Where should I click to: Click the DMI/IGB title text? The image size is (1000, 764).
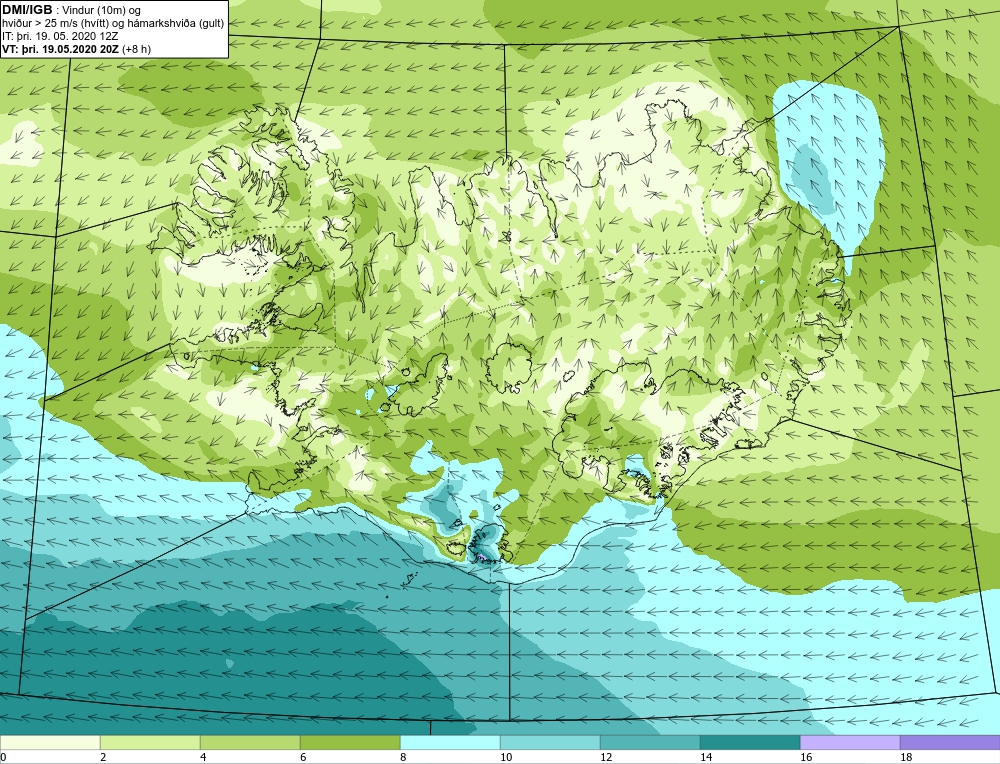[27, 10]
